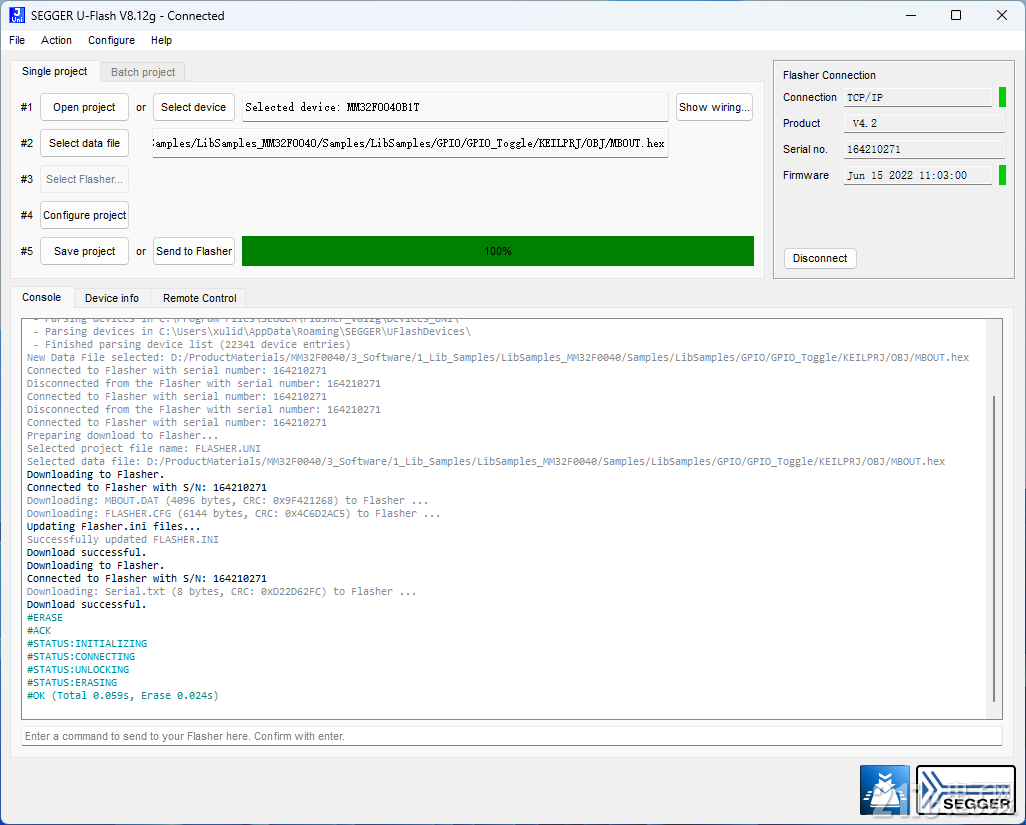Click the 'New Data File selected' console line

pos(498,358)
